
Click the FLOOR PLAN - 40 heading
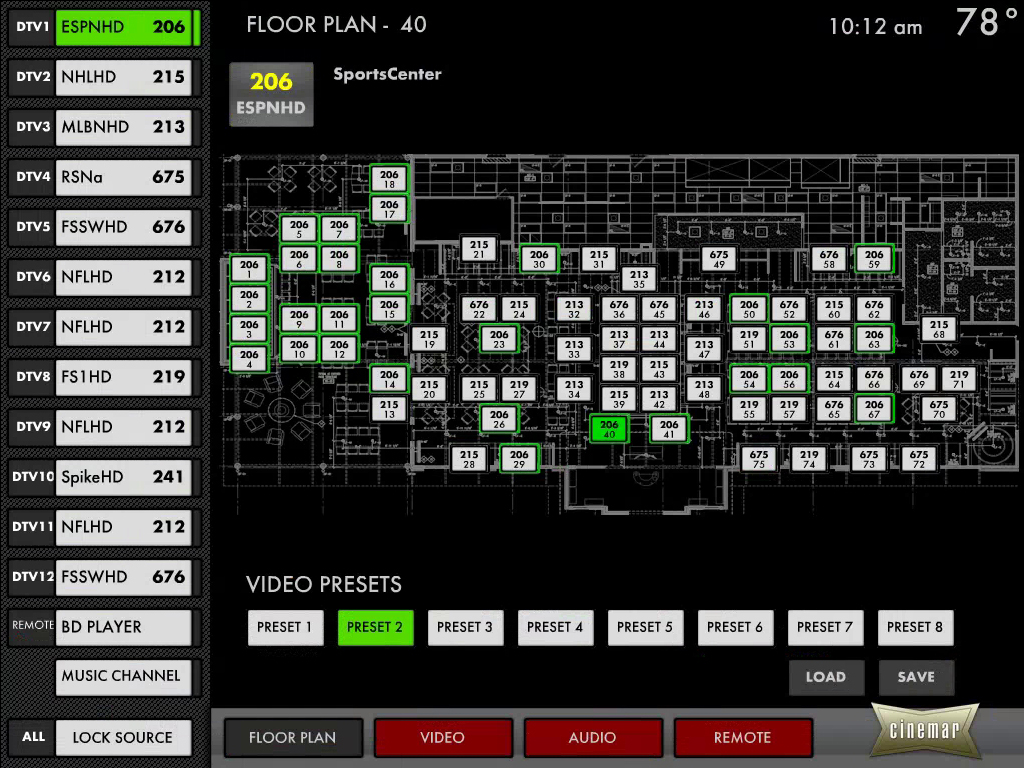coord(336,25)
